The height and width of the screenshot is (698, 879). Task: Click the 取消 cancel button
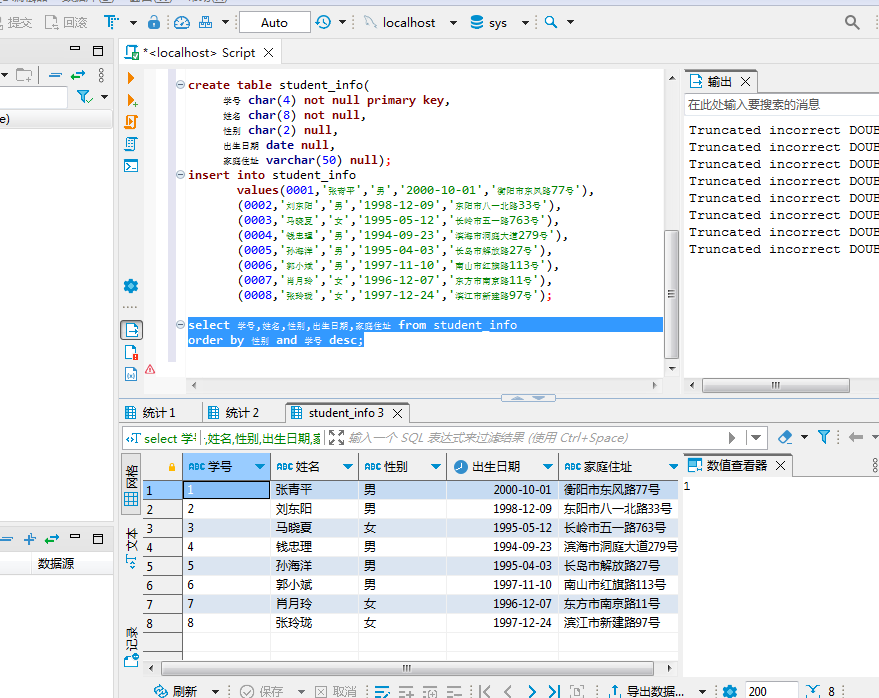point(336,691)
